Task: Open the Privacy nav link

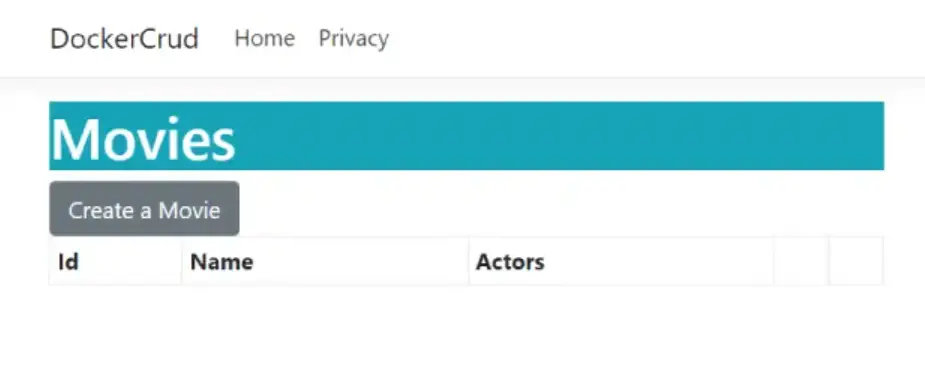Action: 353,38
